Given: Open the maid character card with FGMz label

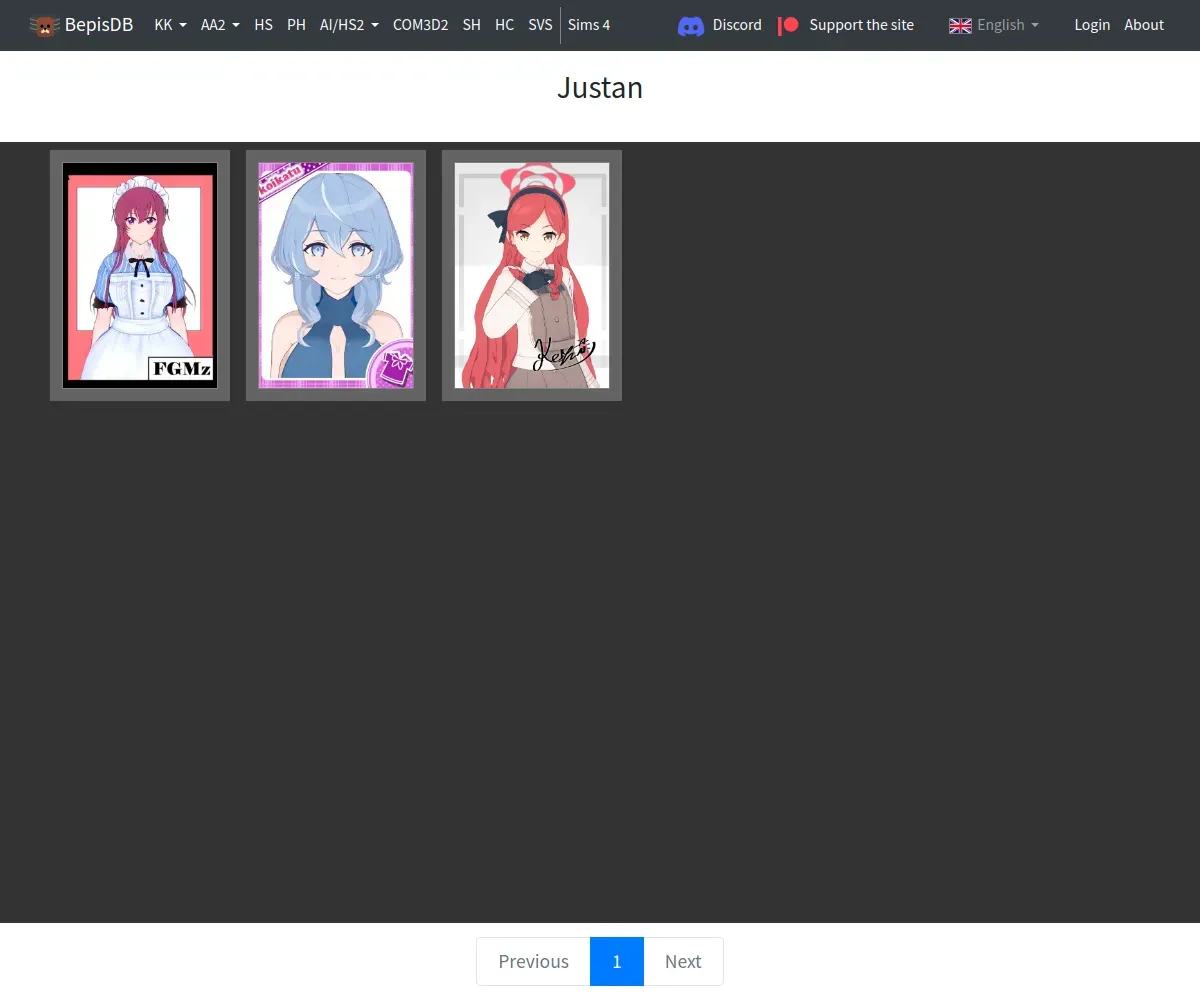Looking at the screenshot, I should 140,275.
